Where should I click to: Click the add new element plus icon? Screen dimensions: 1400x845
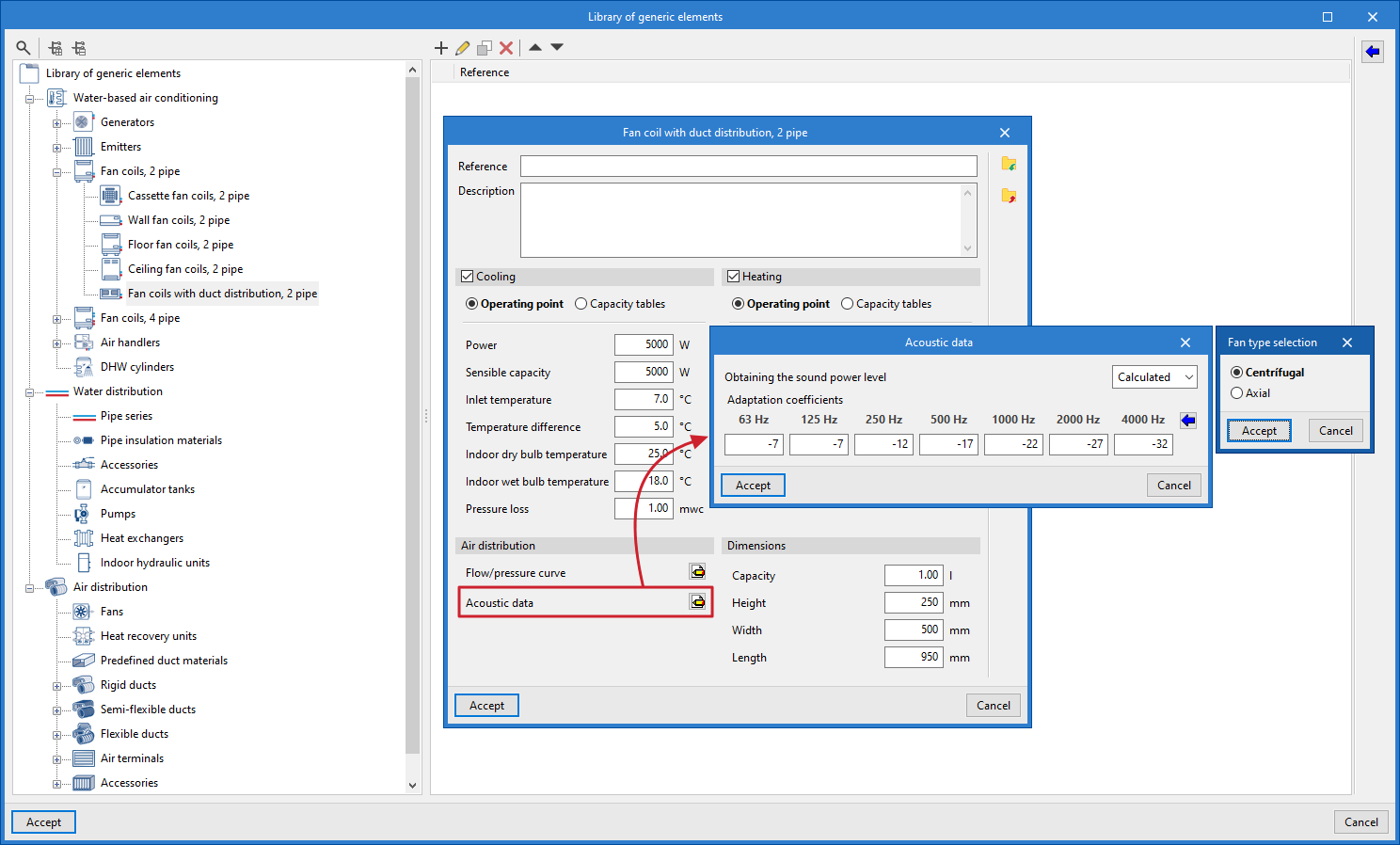pyautogui.click(x=440, y=47)
